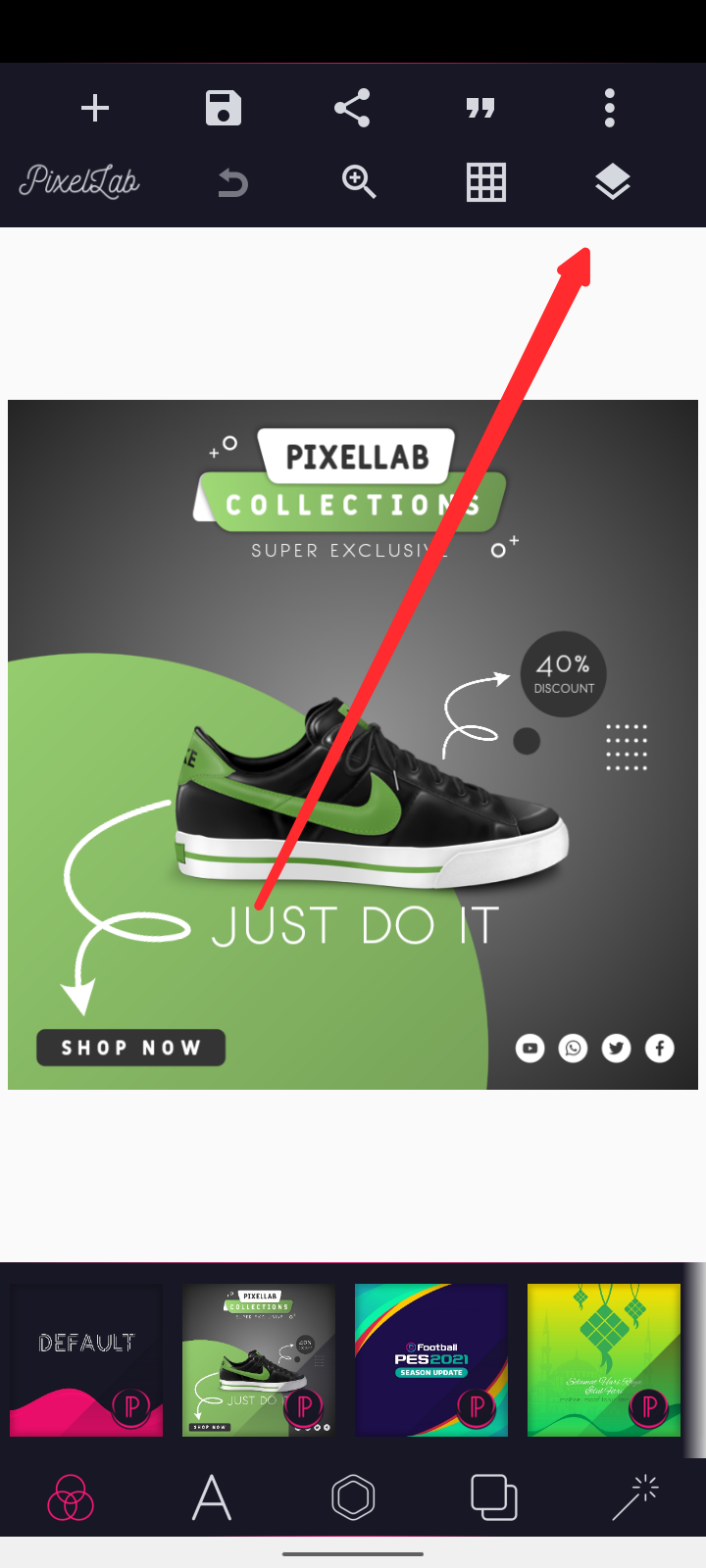Open the three-dot overflow menu
The width and height of the screenshot is (706, 1568).
pos(610,108)
